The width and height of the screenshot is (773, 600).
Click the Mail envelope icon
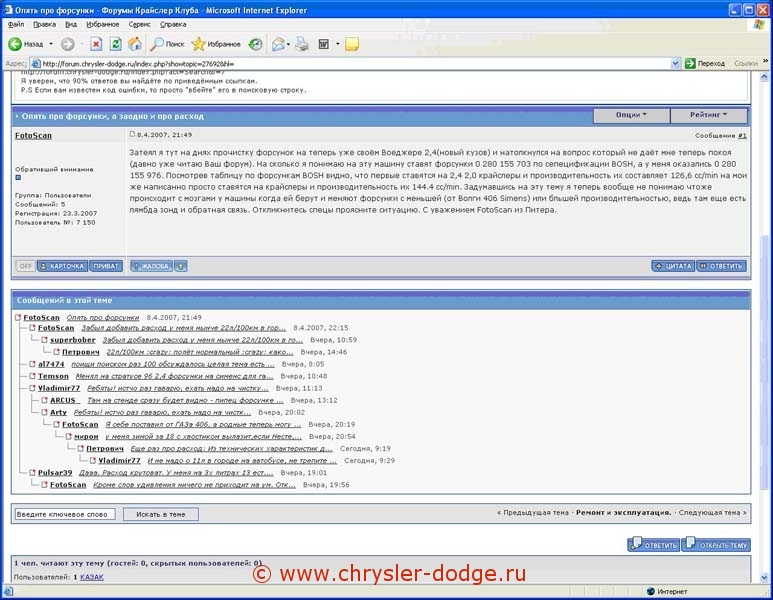(x=278, y=44)
